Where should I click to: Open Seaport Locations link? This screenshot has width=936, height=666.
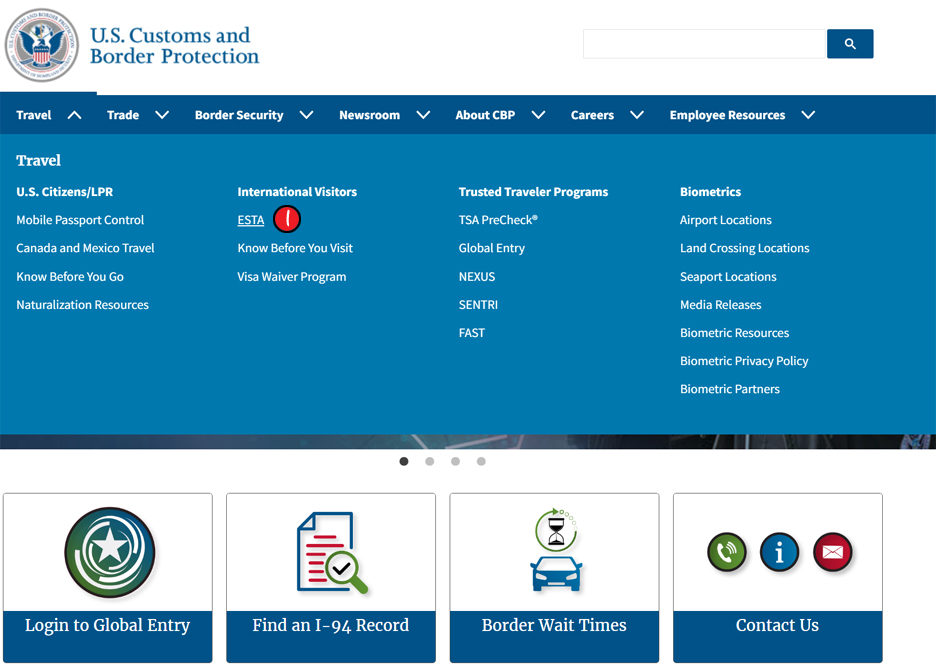pos(728,277)
